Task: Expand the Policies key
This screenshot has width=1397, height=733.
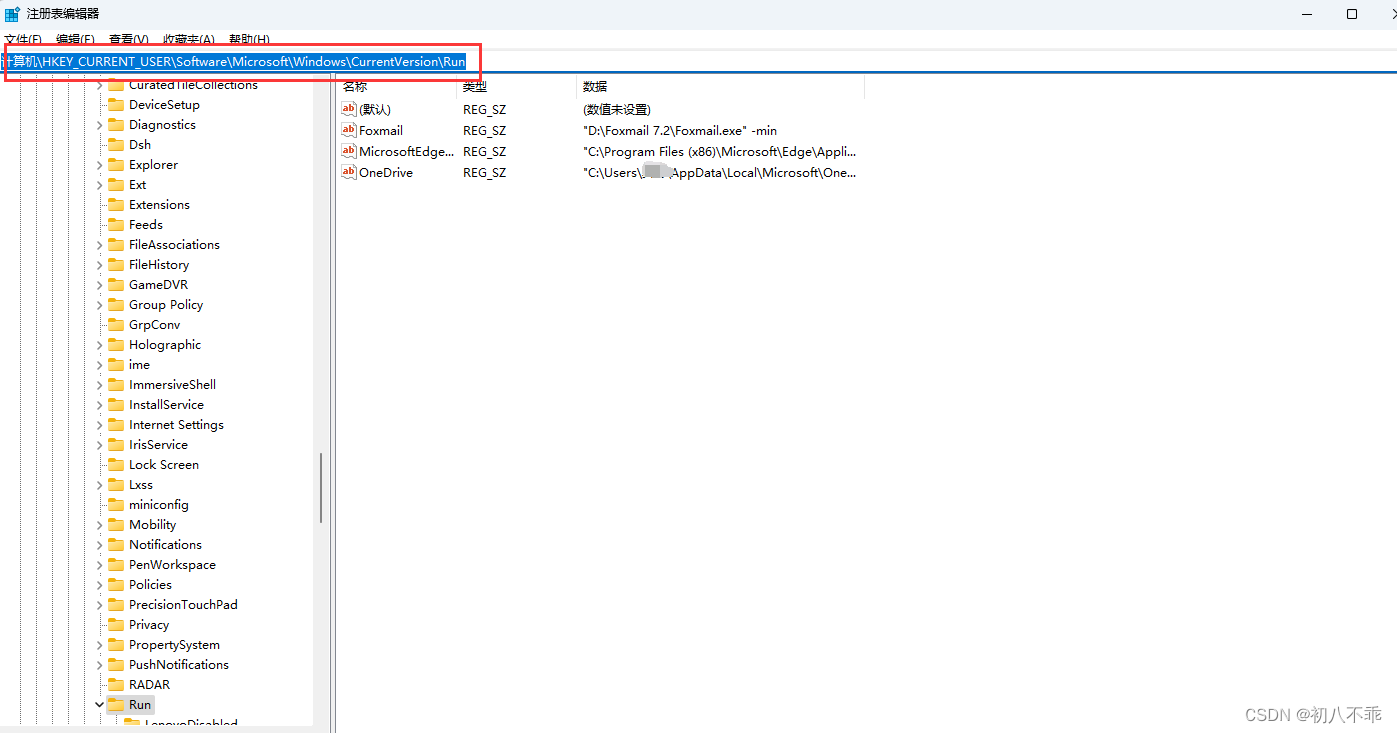Action: click(99, 585)
